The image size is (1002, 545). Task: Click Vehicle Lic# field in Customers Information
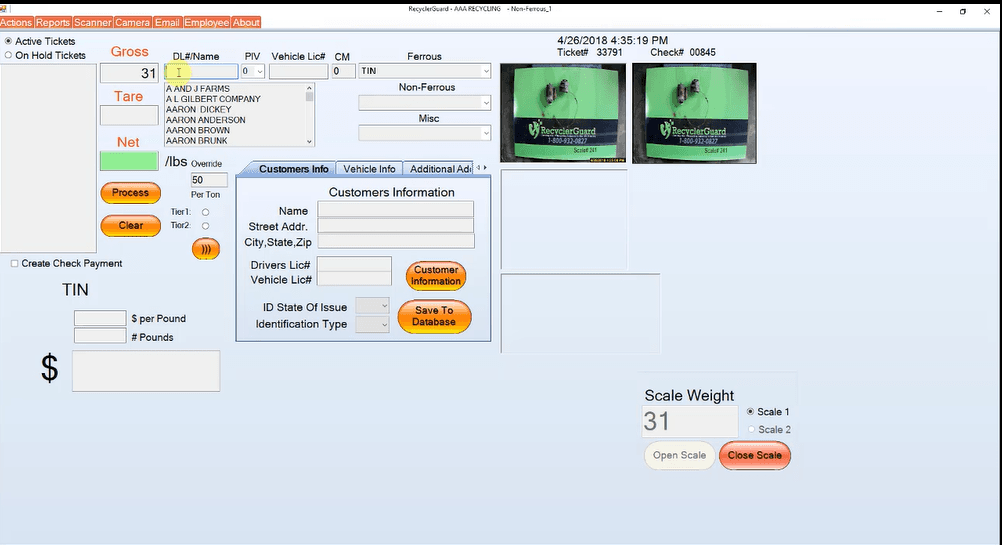point(355,279)
